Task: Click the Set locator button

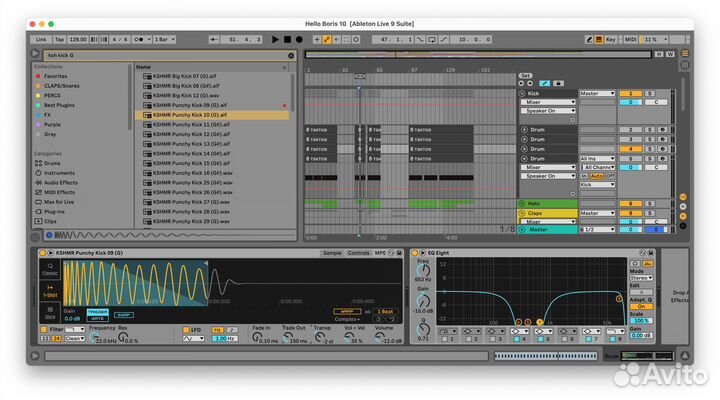Action: (525, 76)
